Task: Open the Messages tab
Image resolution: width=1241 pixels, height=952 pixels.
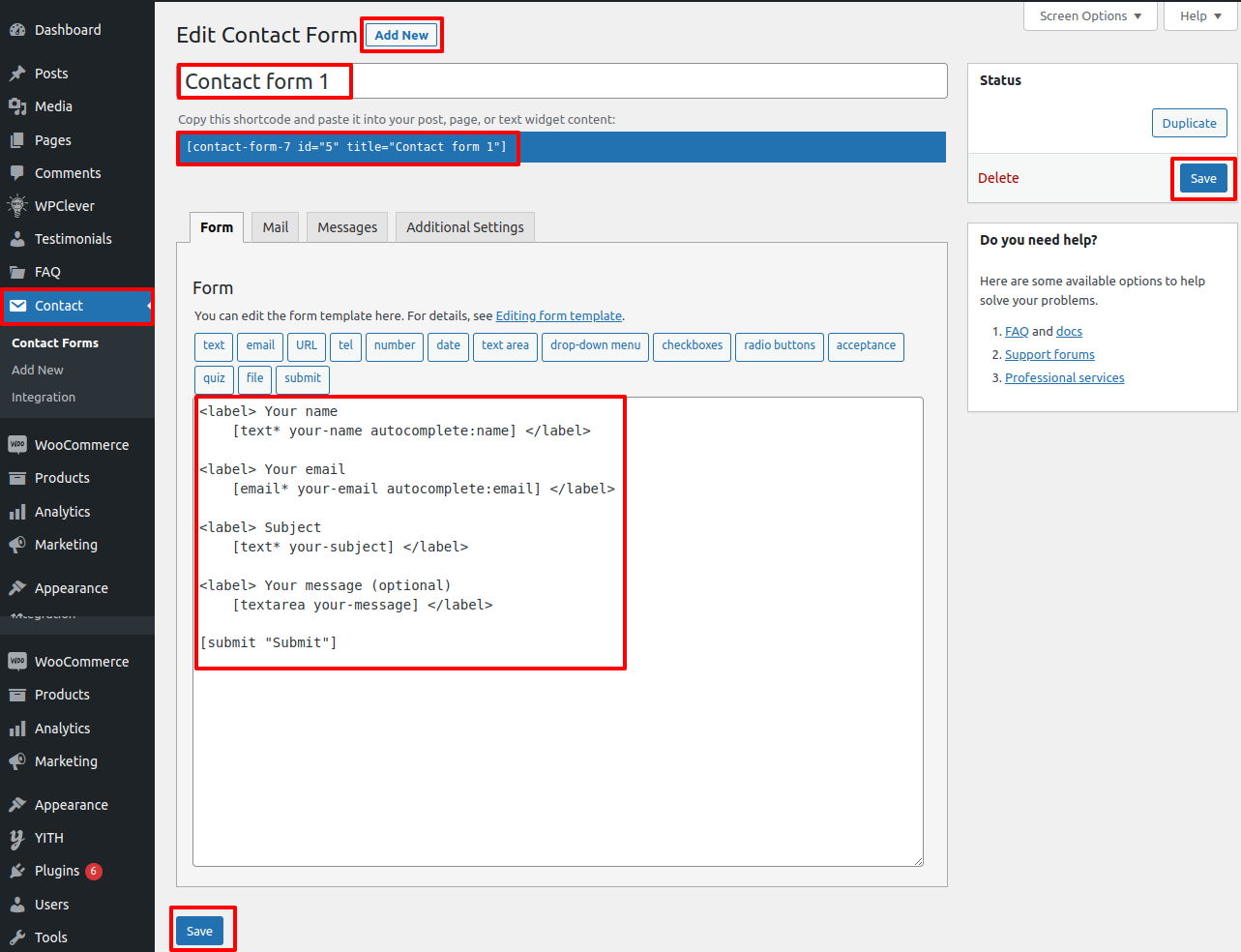Action: coord(347,227)
